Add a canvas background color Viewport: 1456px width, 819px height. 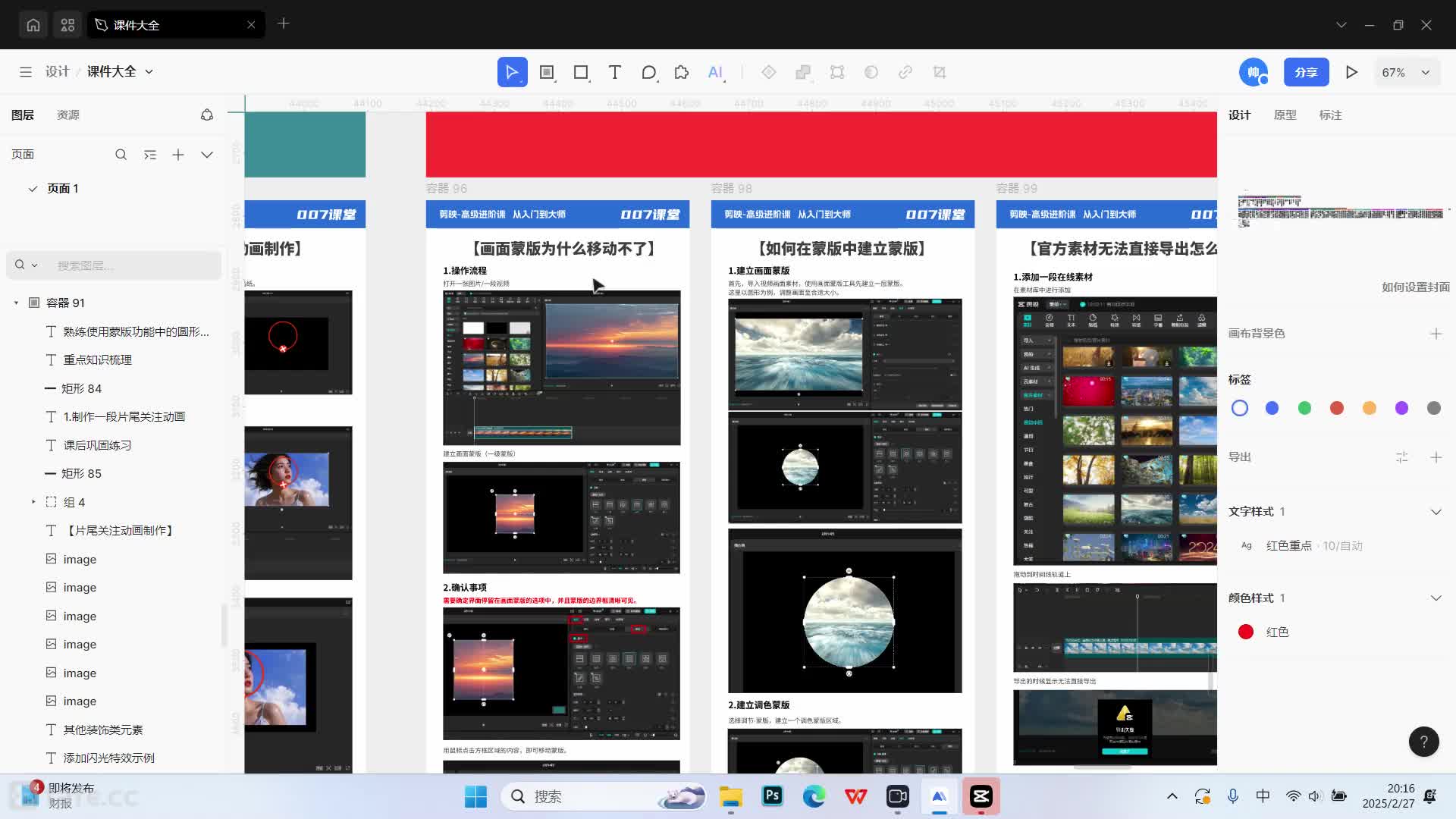(1436, 334)
